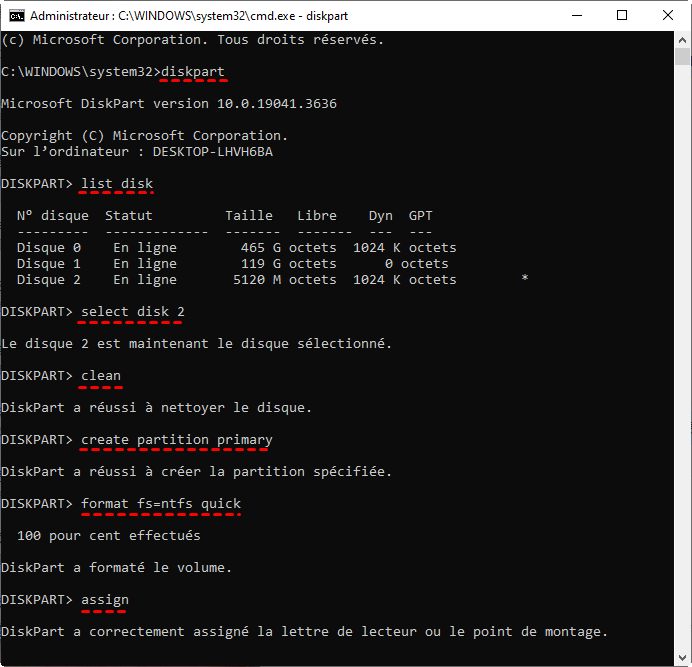Click the 'Libre' column header
This screenshot has height=667, width=692.
317,216
